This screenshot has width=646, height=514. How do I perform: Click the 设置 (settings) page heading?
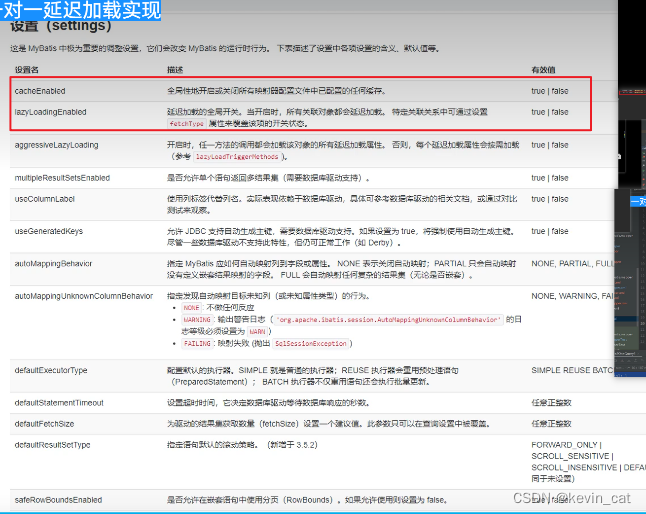point(61,26)
